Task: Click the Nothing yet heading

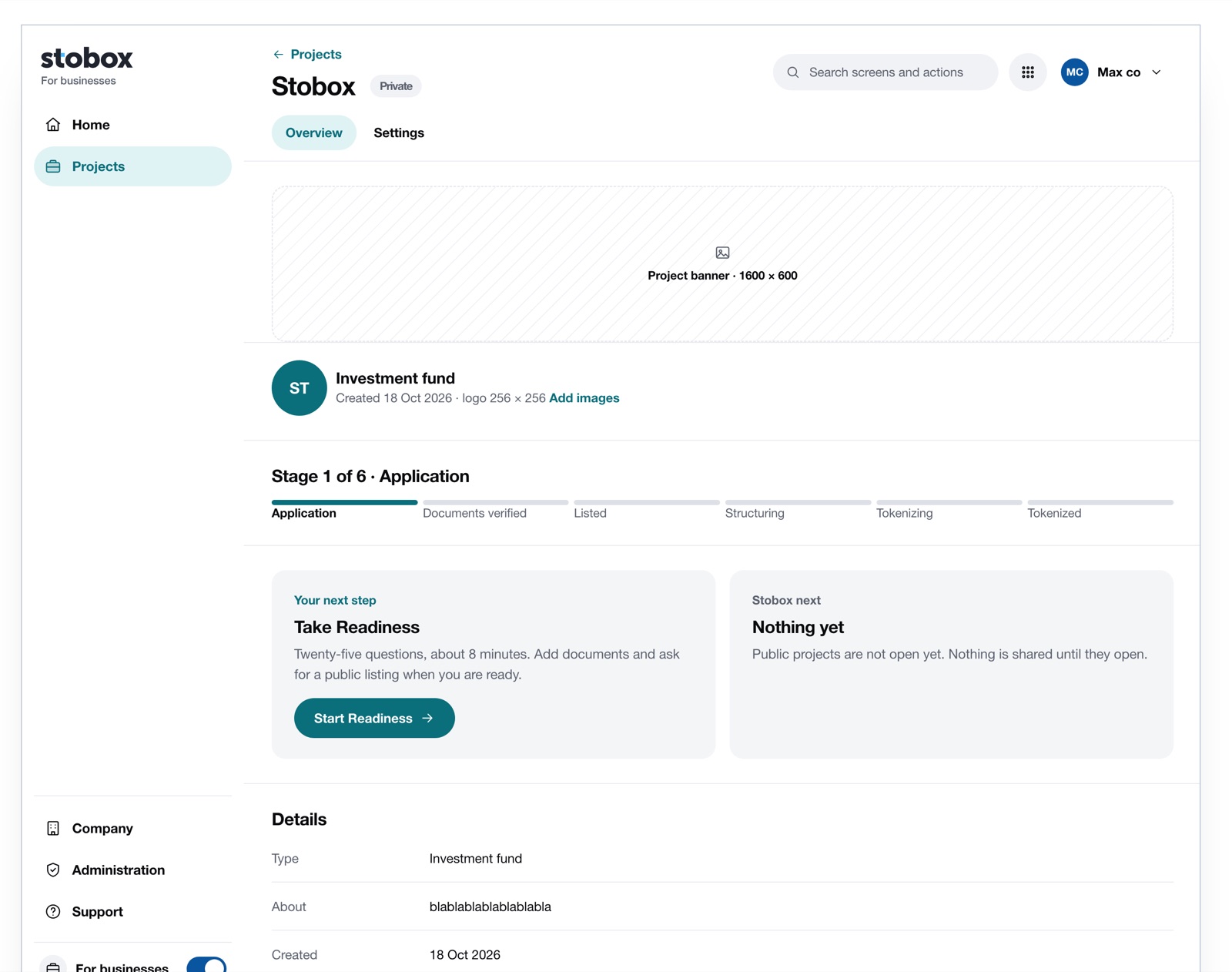Action: click(798, 627)
